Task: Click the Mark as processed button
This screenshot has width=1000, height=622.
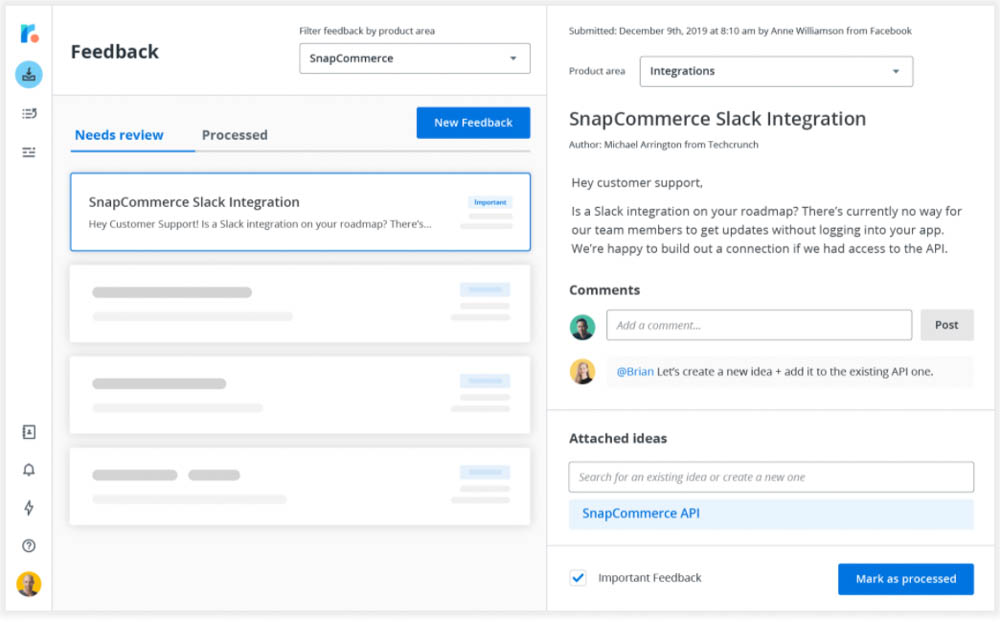Action: [x=906, y=579]
